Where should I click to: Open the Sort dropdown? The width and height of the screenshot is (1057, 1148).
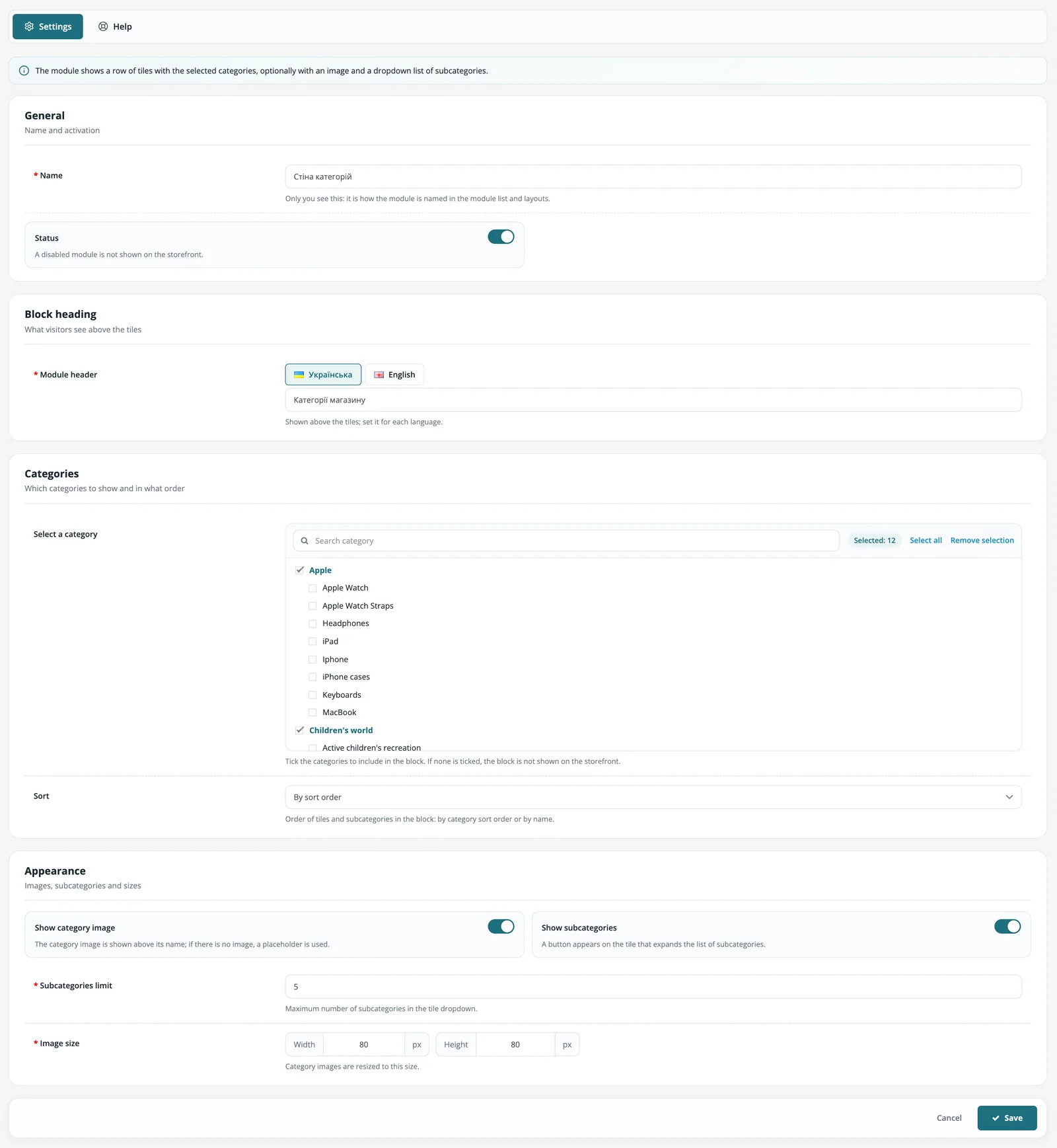pyautogui.click(x=653, y=797)
